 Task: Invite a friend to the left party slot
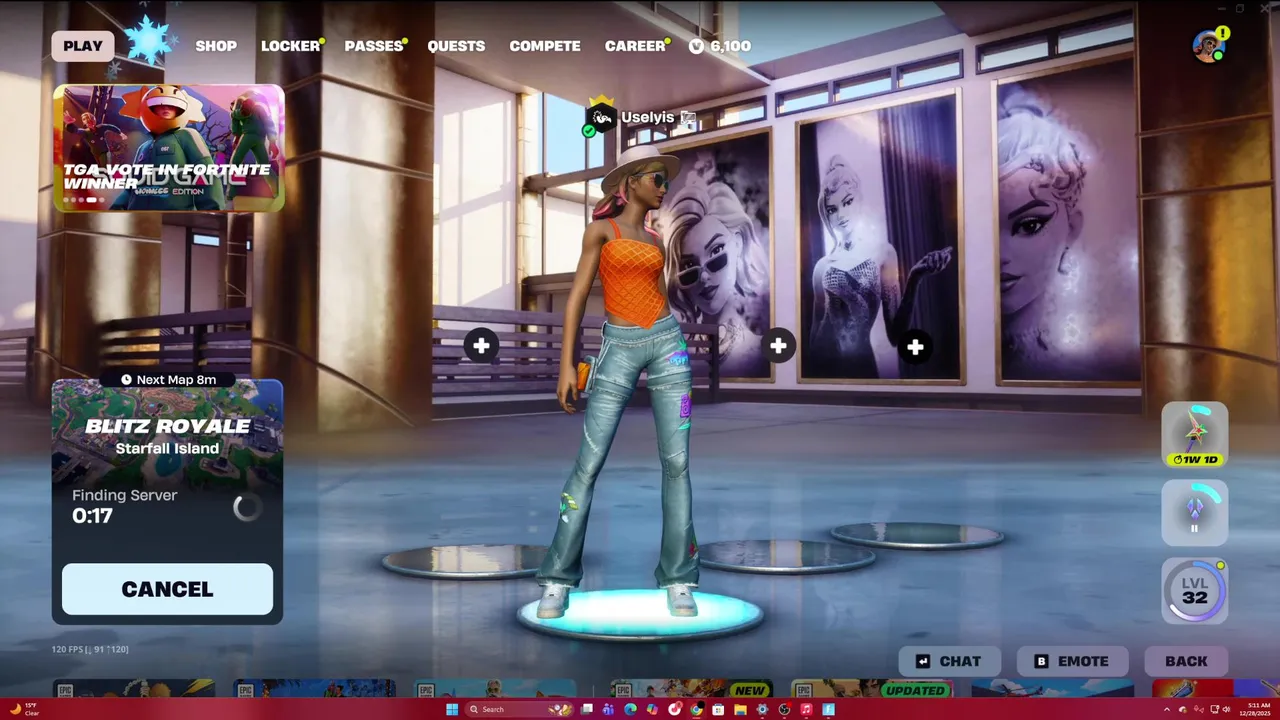[481, 346]
